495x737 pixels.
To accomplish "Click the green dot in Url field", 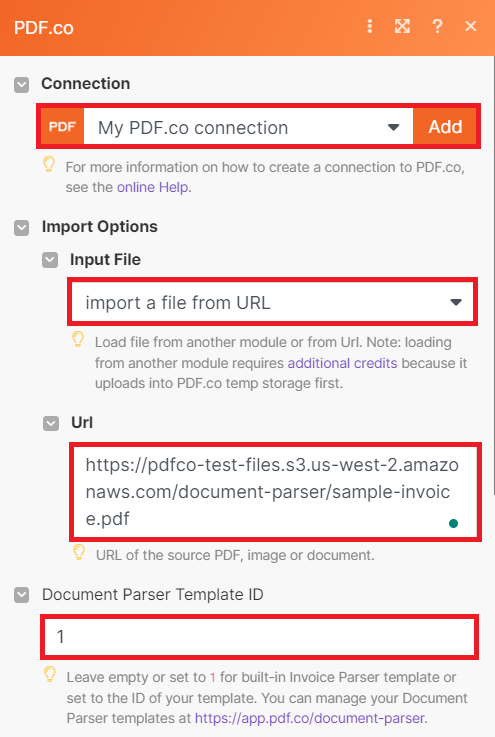I will click(454, 523).
